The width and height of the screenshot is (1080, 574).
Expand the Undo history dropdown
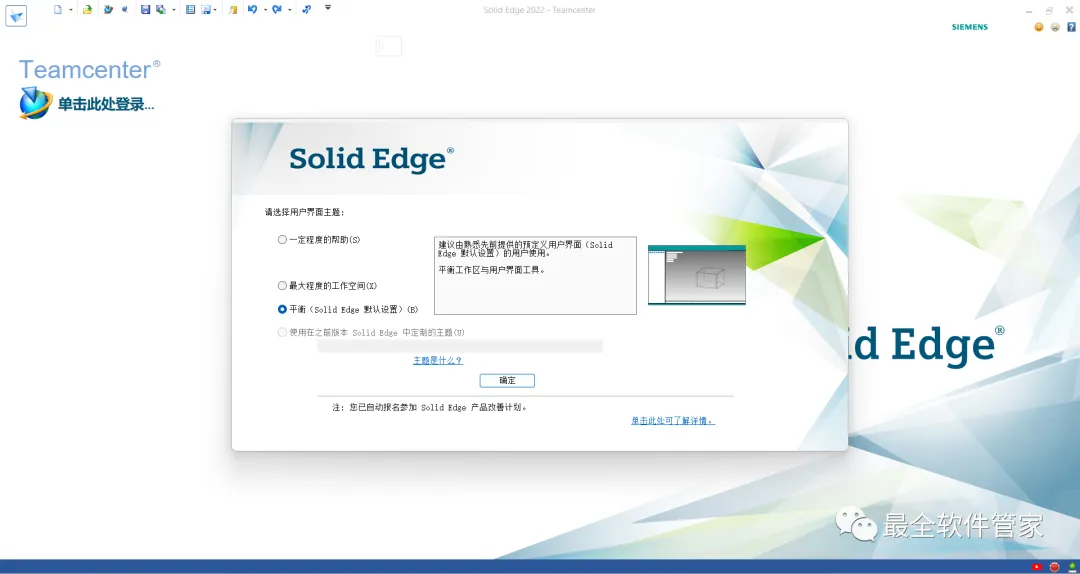point(265,10)
